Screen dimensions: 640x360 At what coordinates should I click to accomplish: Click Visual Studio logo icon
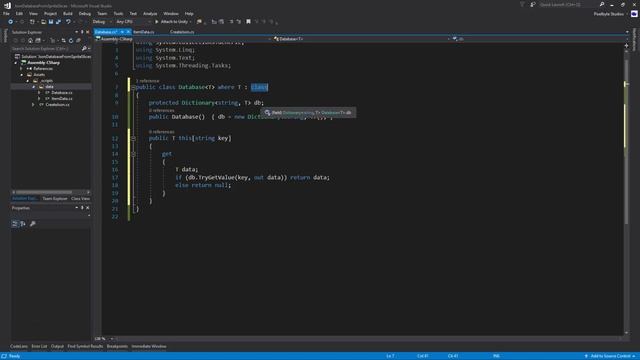[7, 5]
